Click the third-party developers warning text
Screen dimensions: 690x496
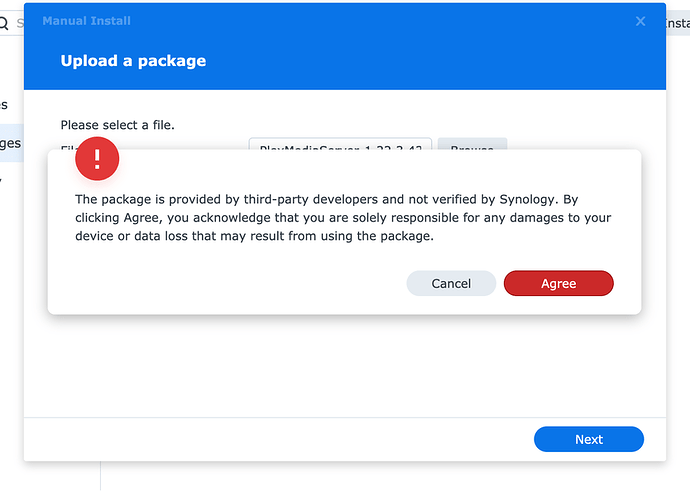(343, 217)
